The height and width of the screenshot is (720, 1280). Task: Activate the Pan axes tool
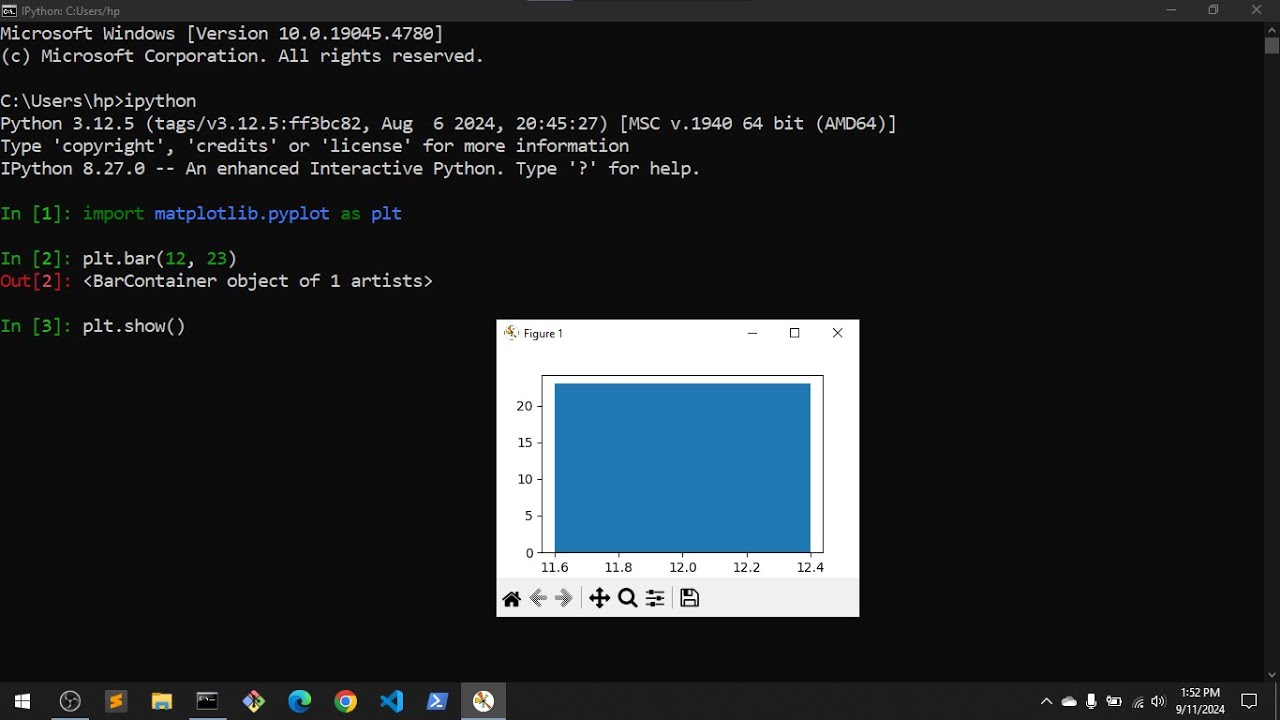599,598
